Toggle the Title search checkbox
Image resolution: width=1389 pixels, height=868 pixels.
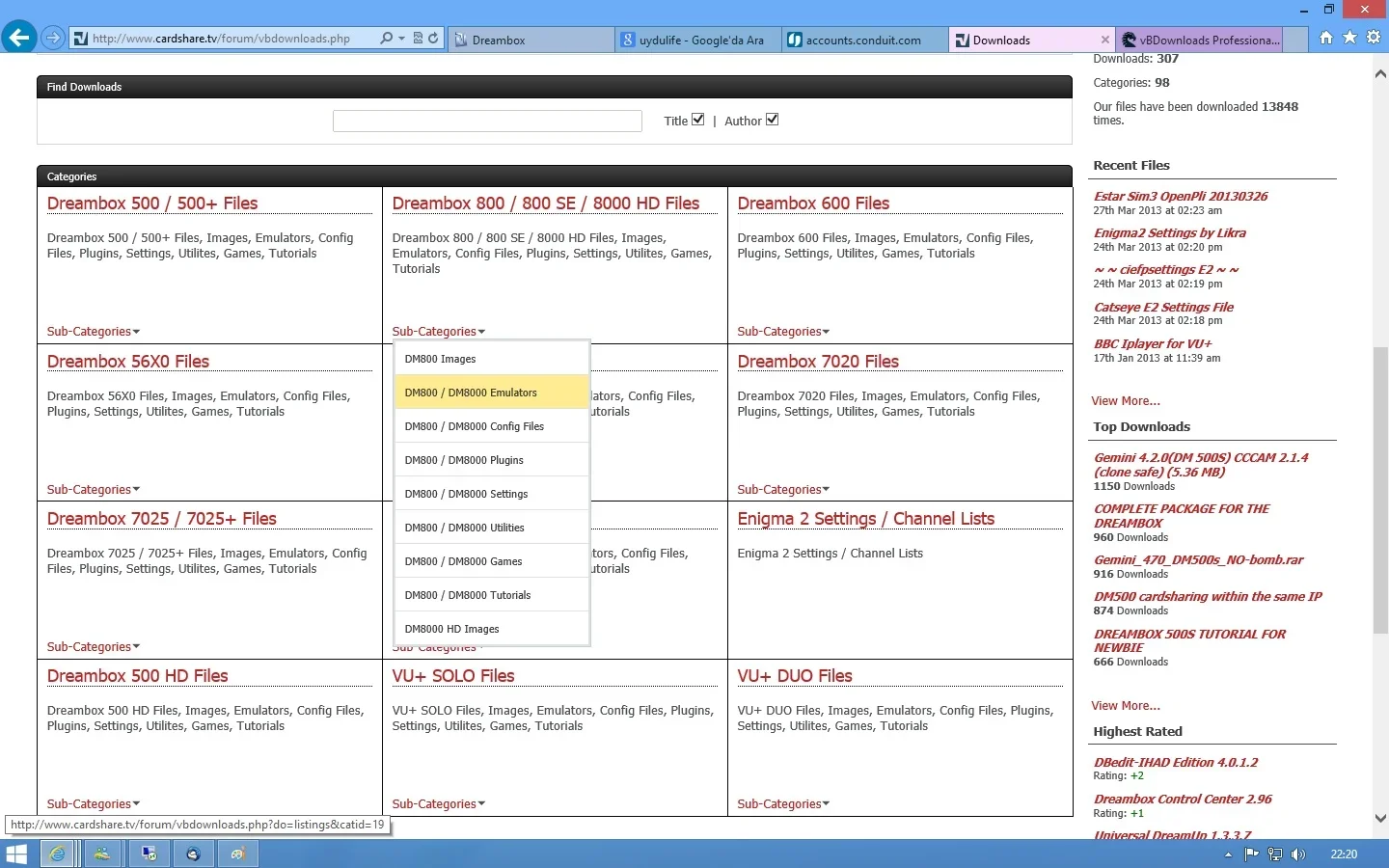coord(698,120)
